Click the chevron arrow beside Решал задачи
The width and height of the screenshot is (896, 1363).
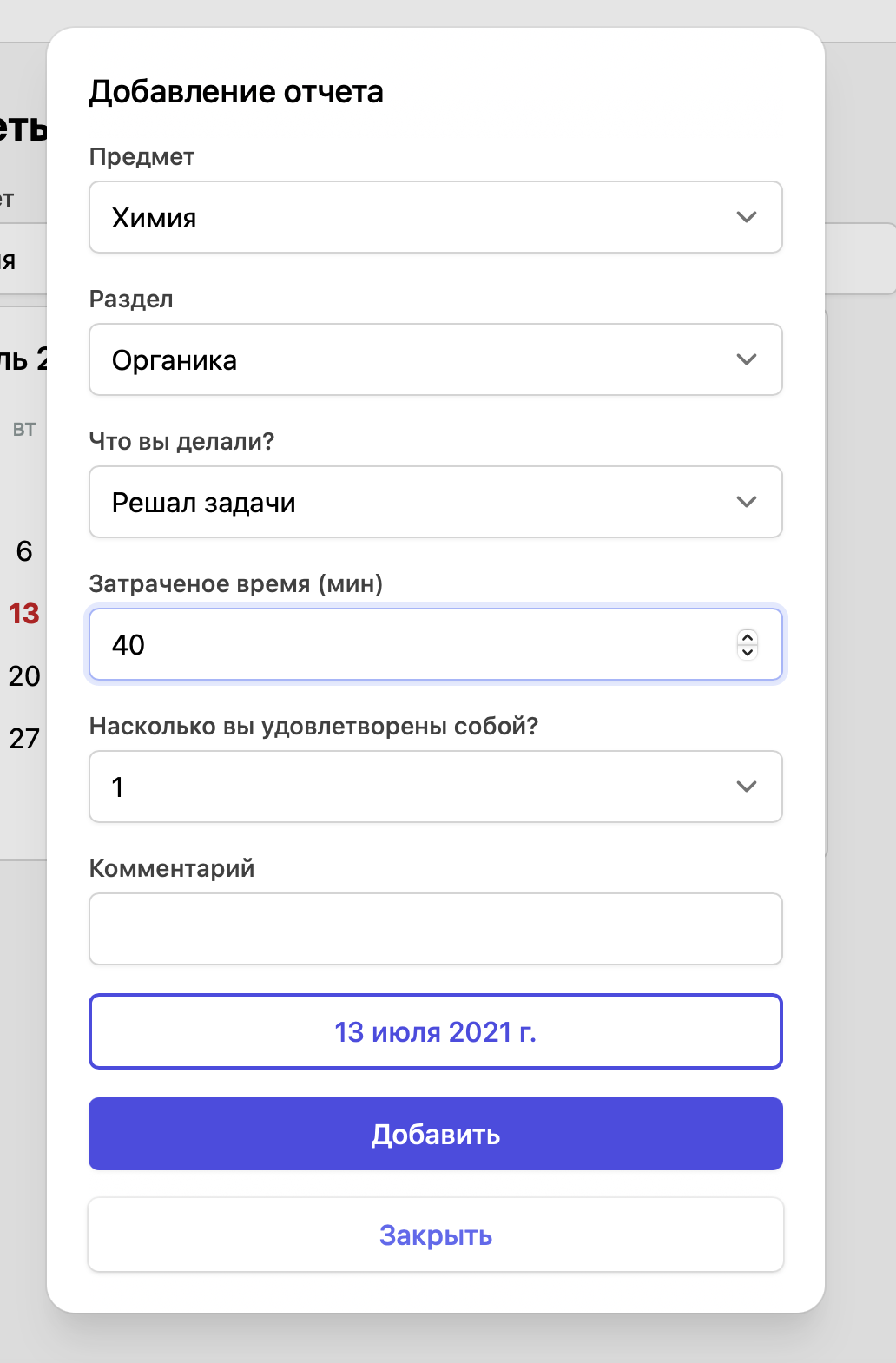pyautogui.click(x=747, y=502)
